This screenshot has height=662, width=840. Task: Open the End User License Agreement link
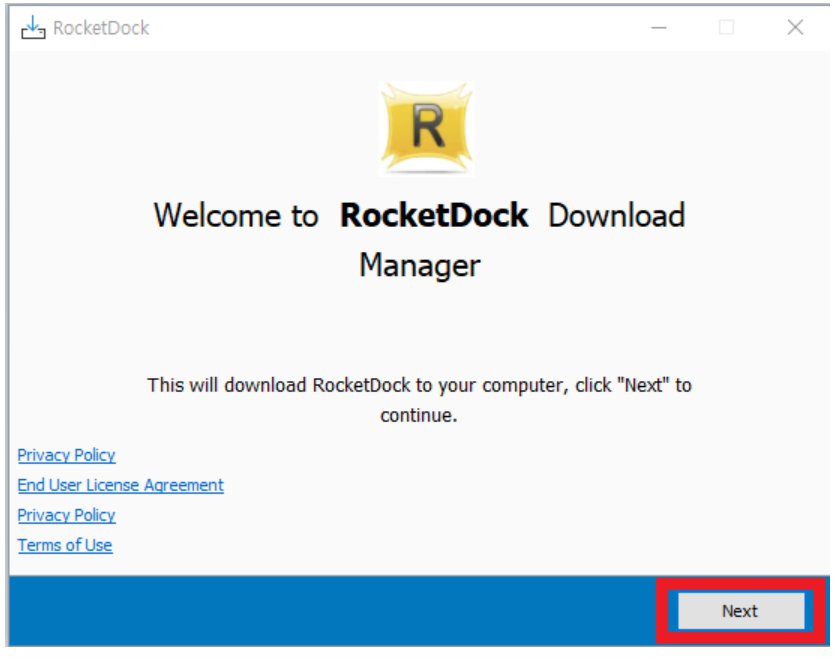tap(121, 485)
